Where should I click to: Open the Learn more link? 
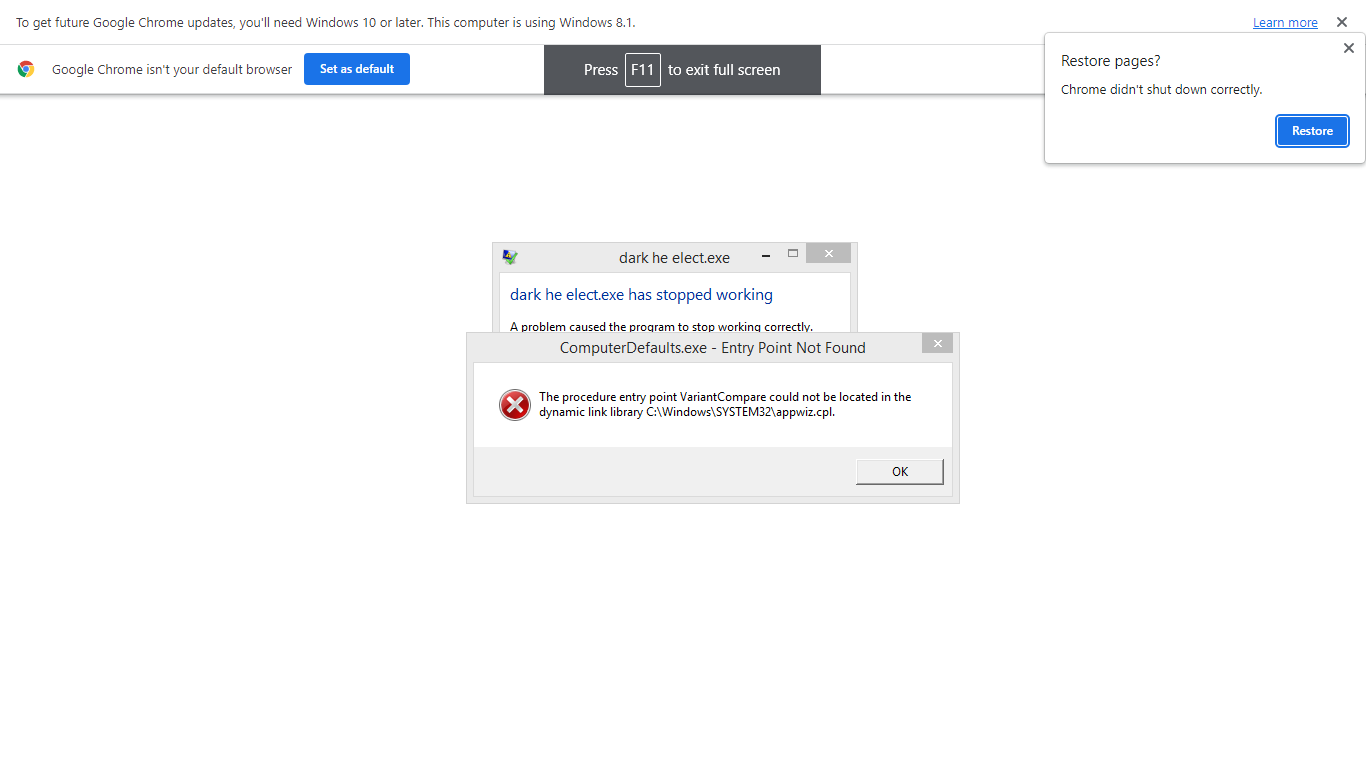click(1285, 22)
